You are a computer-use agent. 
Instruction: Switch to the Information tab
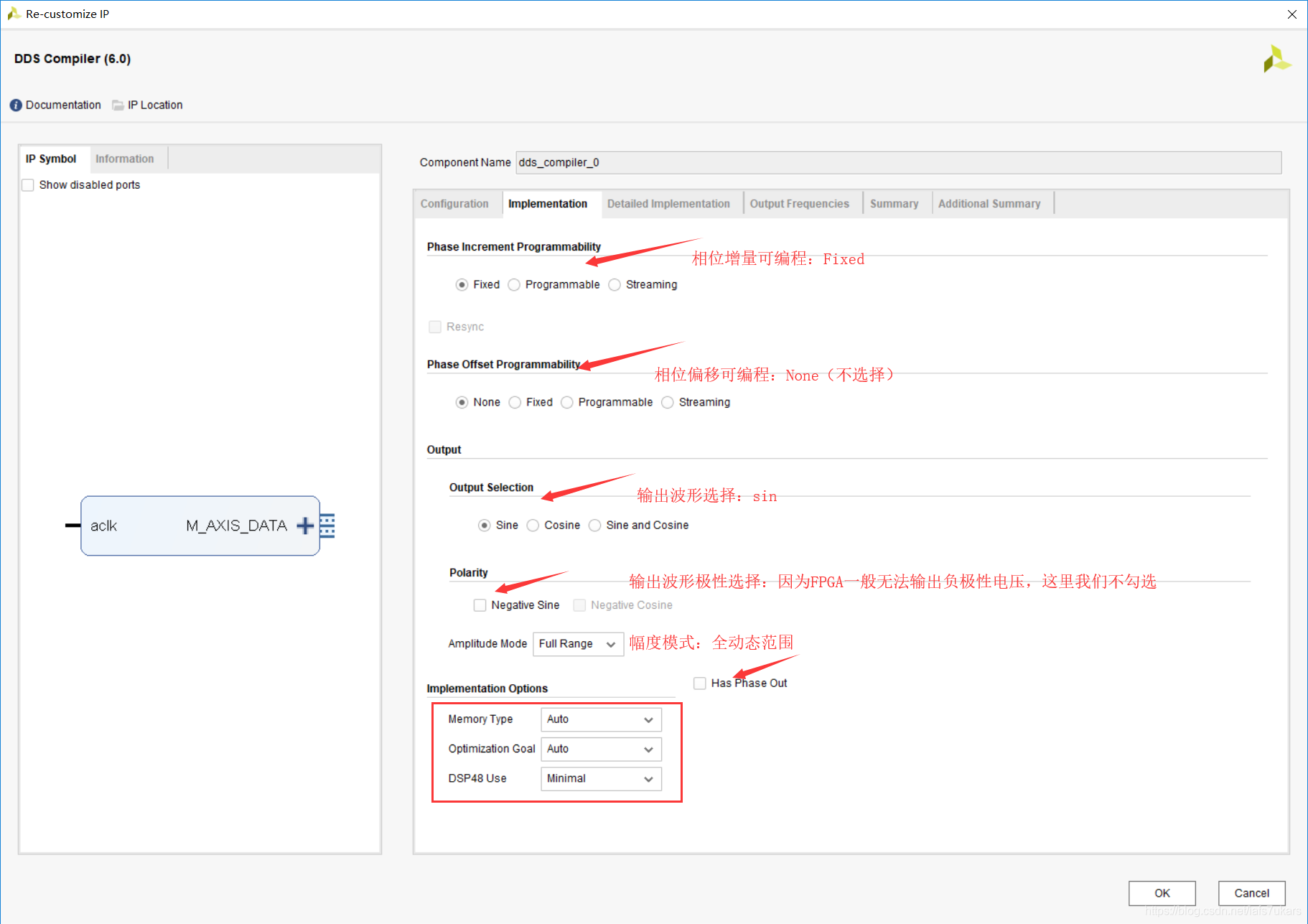tap(125, 158)
